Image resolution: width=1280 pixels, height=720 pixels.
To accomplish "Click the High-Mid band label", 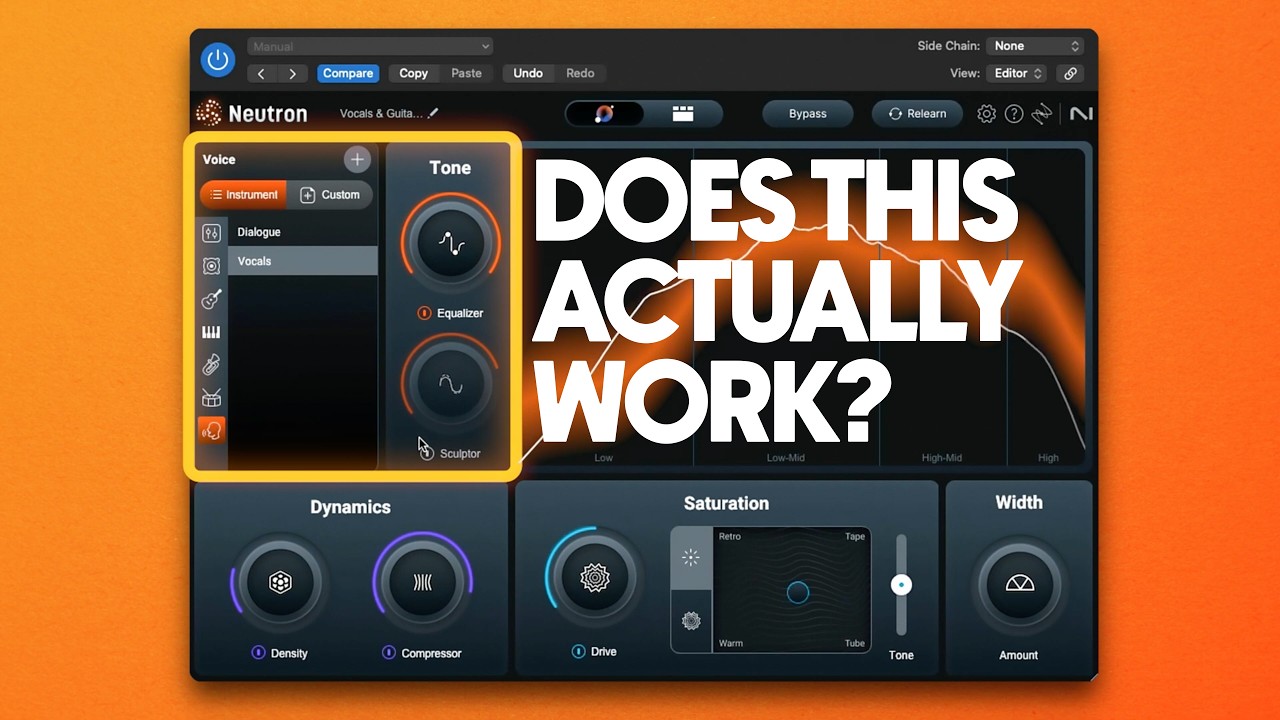I will tap(942, 458).
